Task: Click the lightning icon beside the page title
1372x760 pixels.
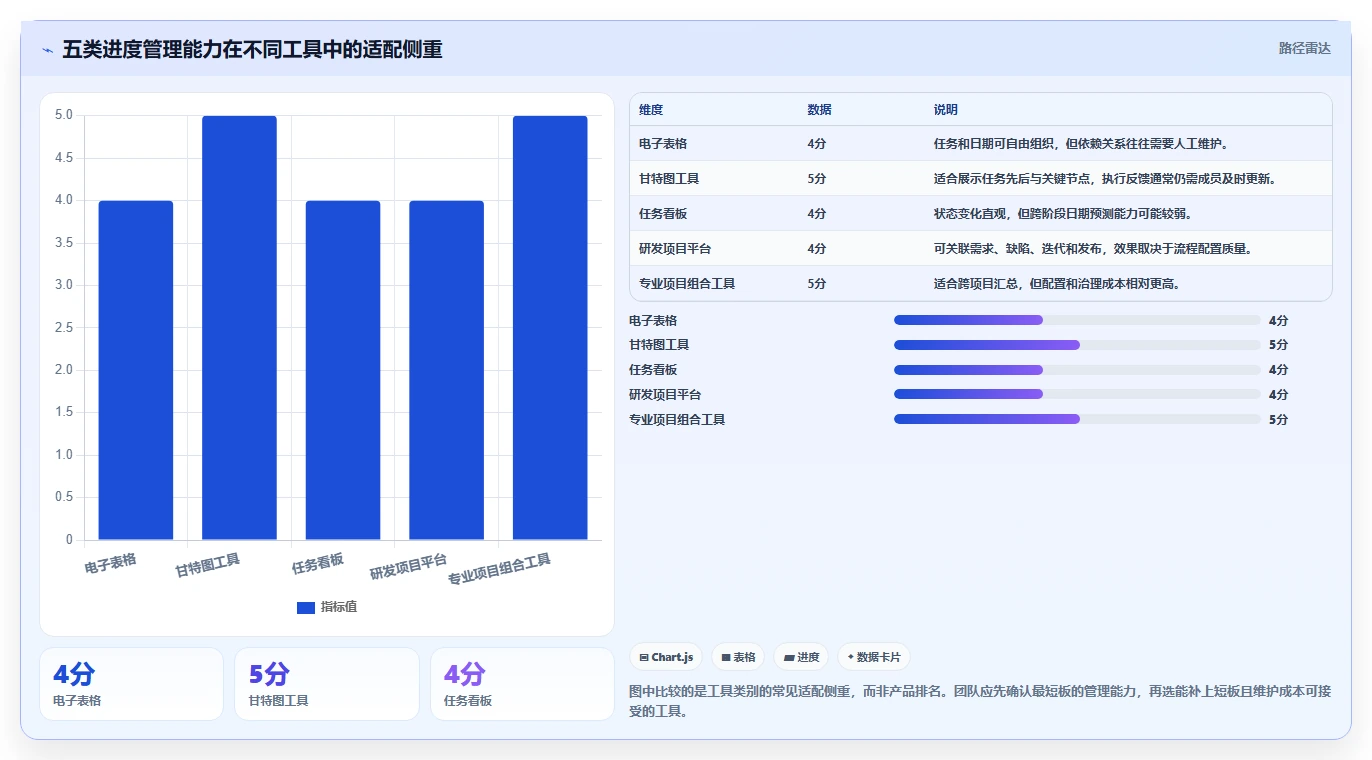Action: tap(48, 49)
